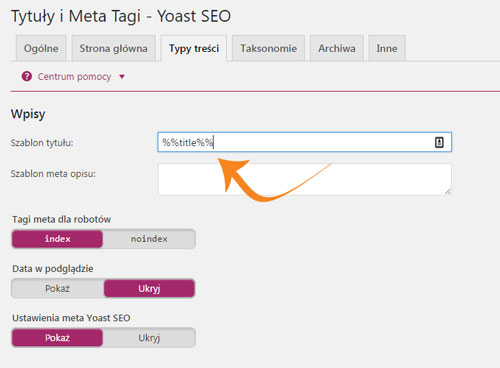Open the Ogólne tab
The width and height of the screenshot is (500, 368).
click(x=41, y=48)
